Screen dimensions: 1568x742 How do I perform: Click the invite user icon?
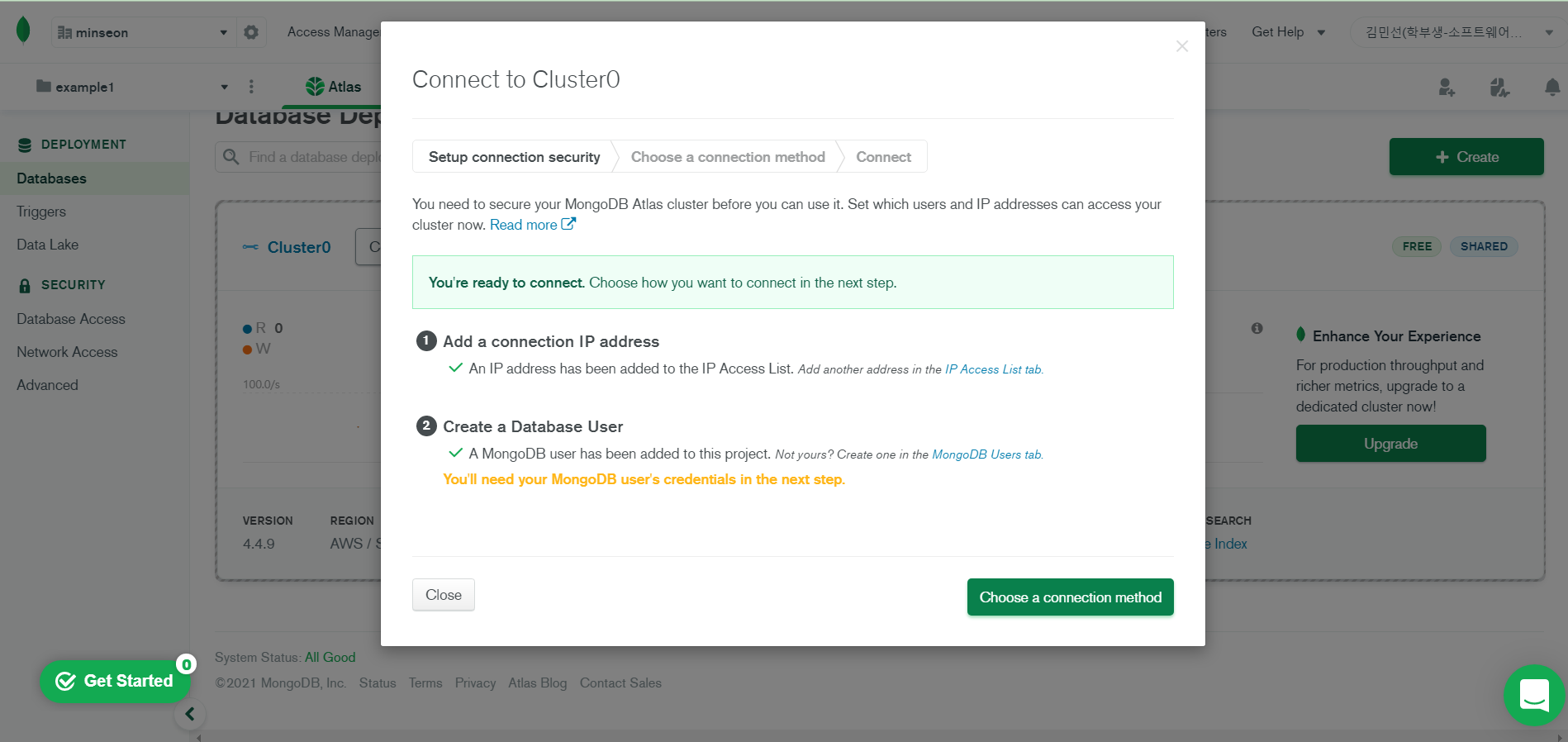1446,87
